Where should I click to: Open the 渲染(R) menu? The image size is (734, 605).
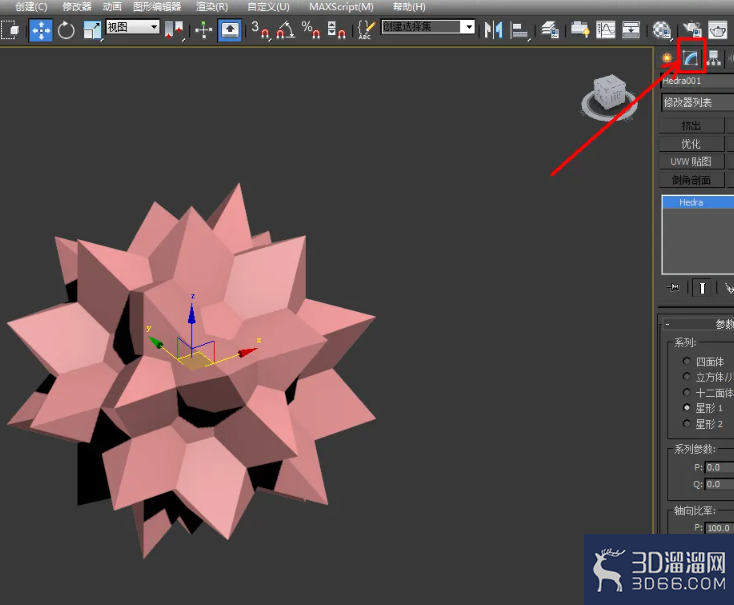pos(212,7)
